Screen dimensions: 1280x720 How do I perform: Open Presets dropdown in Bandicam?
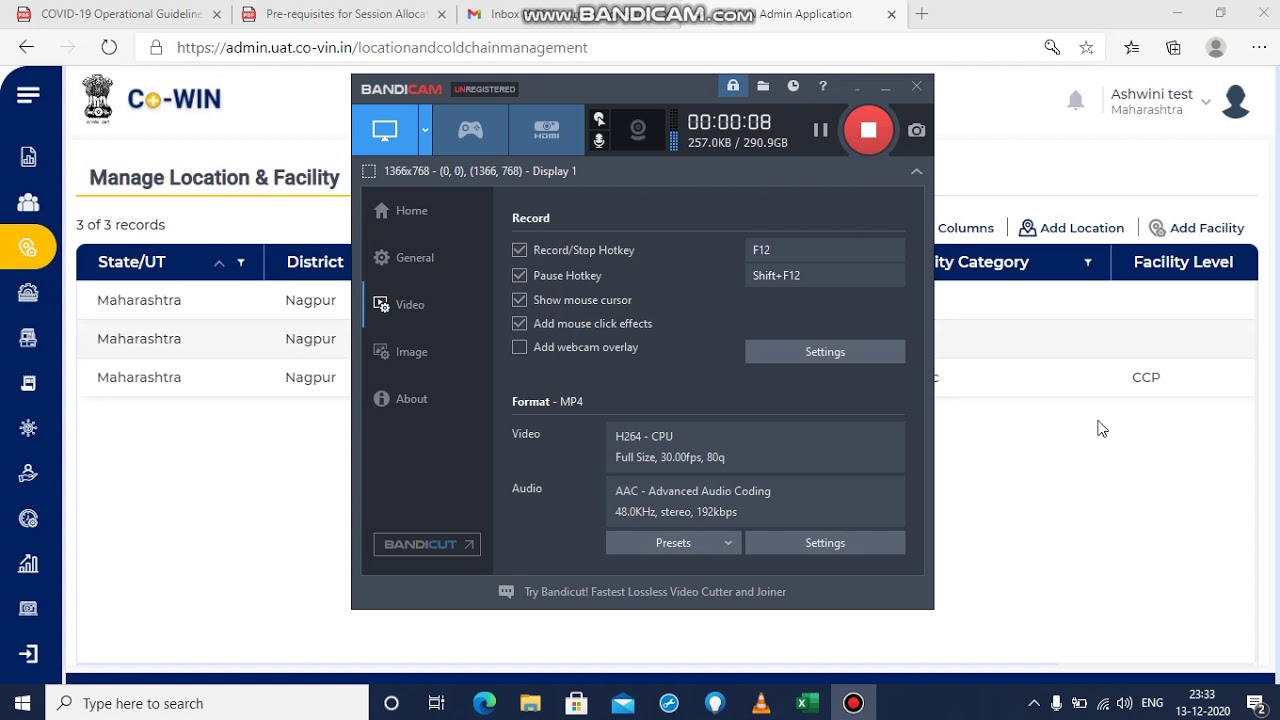pyautogui.click(x=673, y=543)
